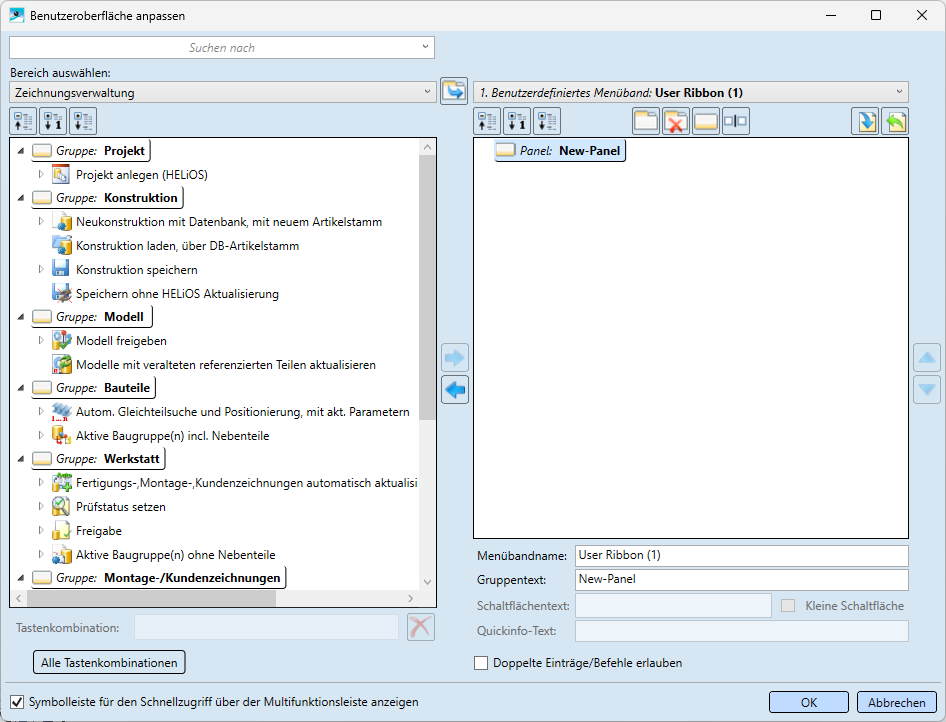Expand Aktive Baugruppe(n) ohne Nebenteile entry
946x722 pixels.
[x=41, y=554]
